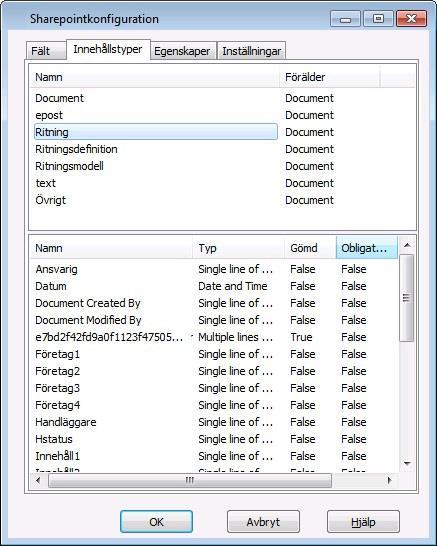Switch to the Egenskaper tab
This screenshot has height=546, width=437.
[183, 51]
